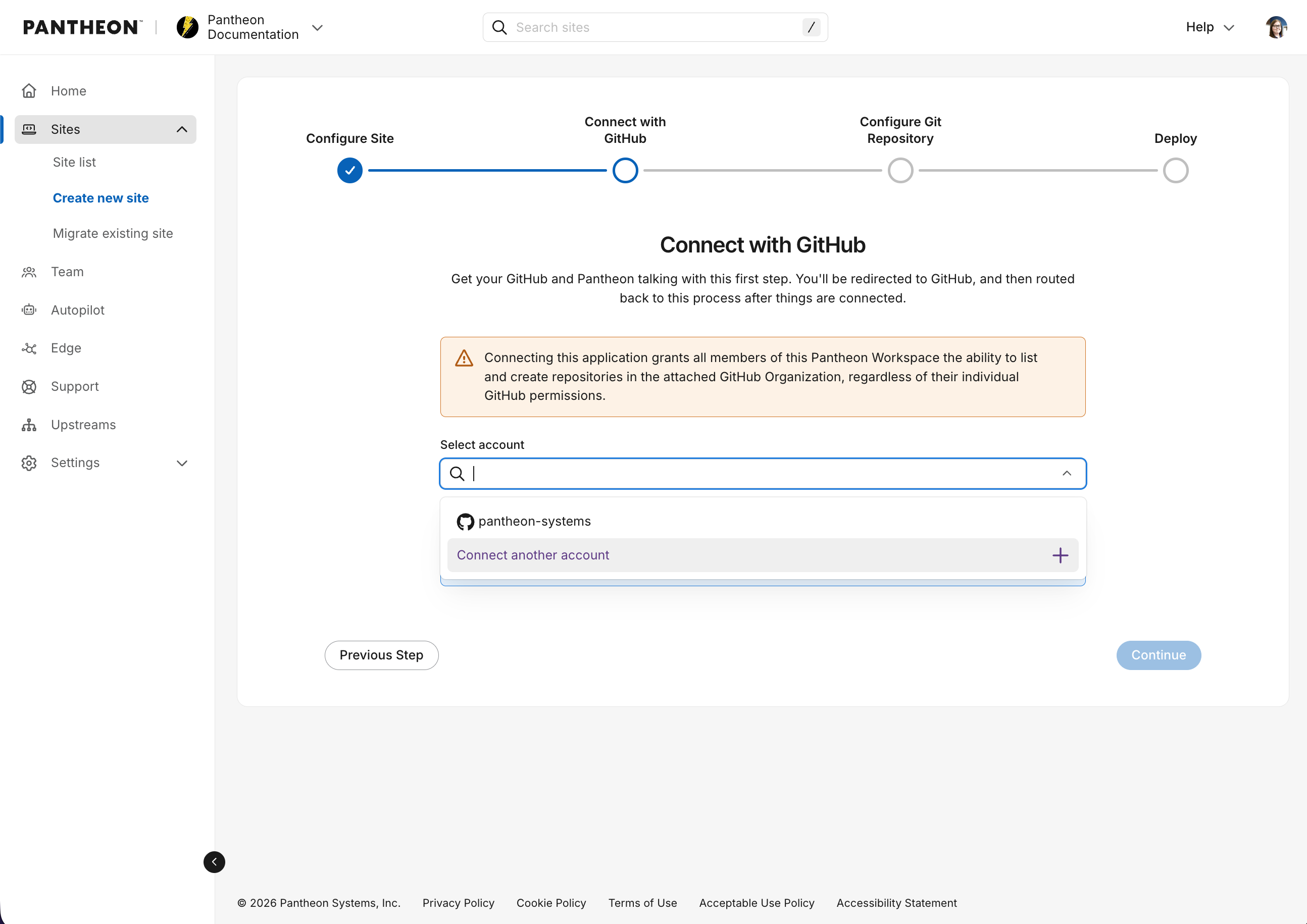Select the pantheon-systems account
The image size is (1307, 924).
(763, 521)
